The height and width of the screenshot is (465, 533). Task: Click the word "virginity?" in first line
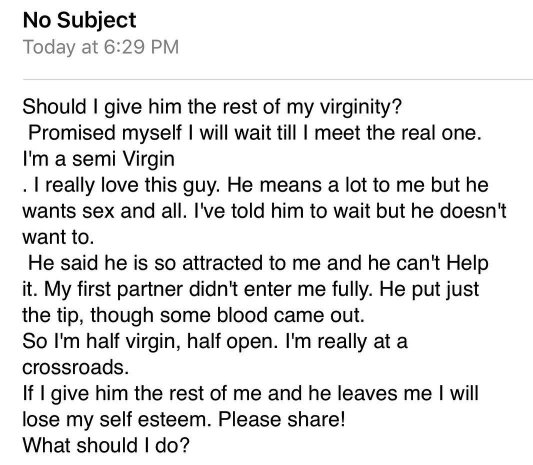pos(361,107)
